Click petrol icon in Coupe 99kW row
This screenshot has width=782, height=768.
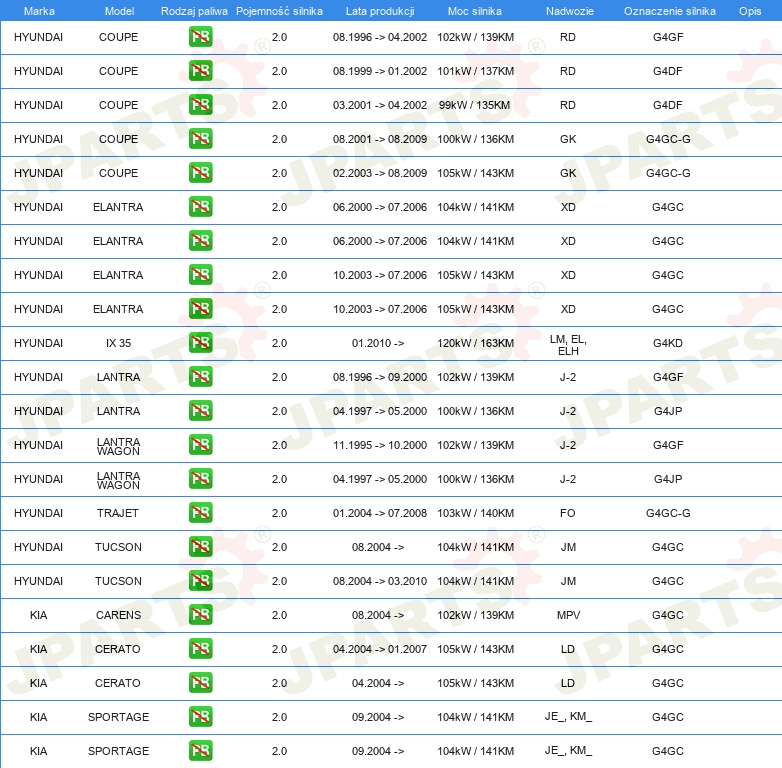coord(200,105)
